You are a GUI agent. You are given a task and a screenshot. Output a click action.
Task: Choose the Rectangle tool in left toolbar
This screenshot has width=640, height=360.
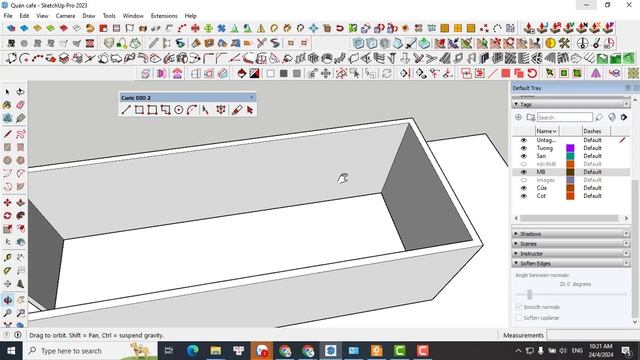coord(7,147)
